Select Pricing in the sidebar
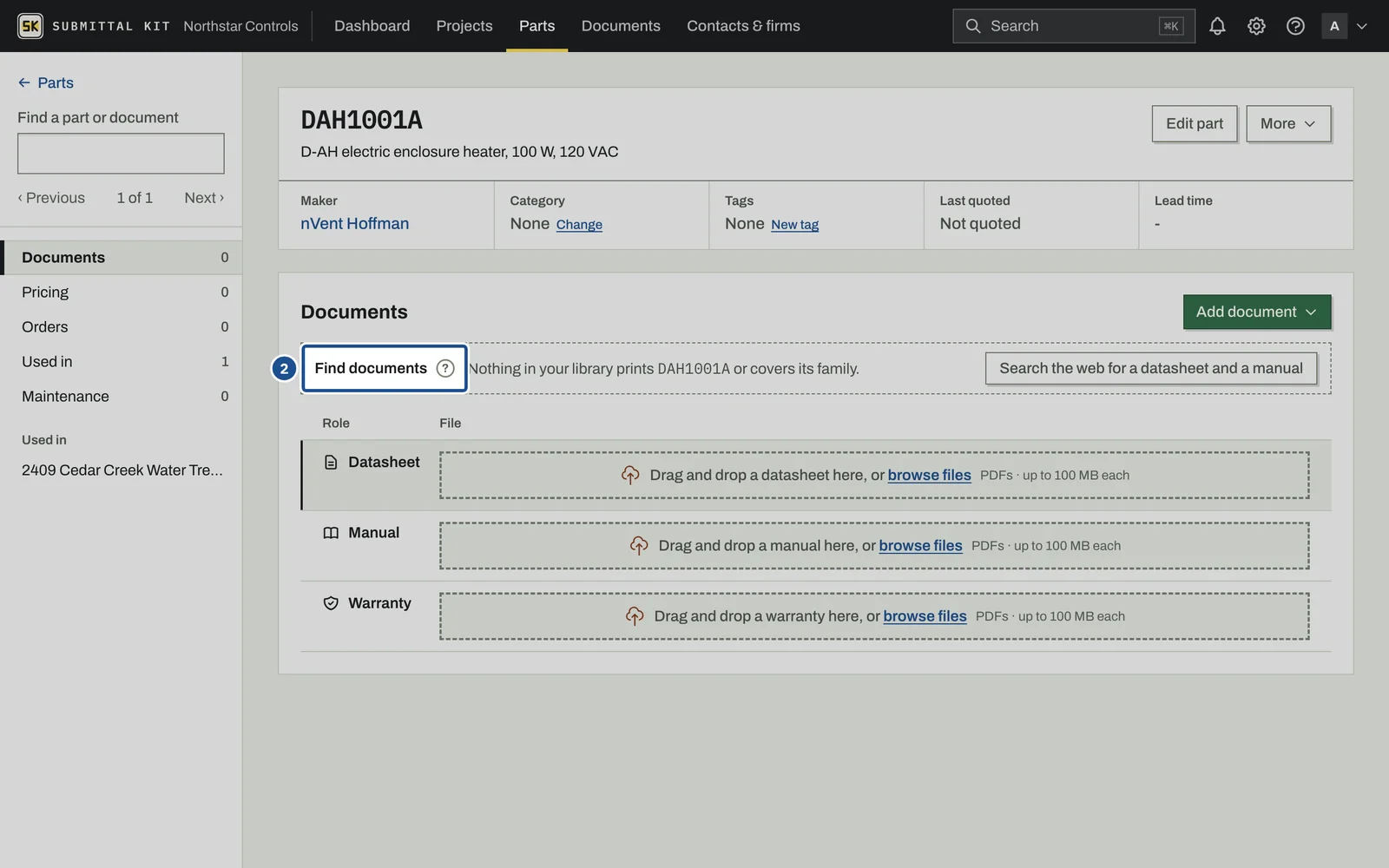Screen dimensions: 1389x868 coord(122,293)
